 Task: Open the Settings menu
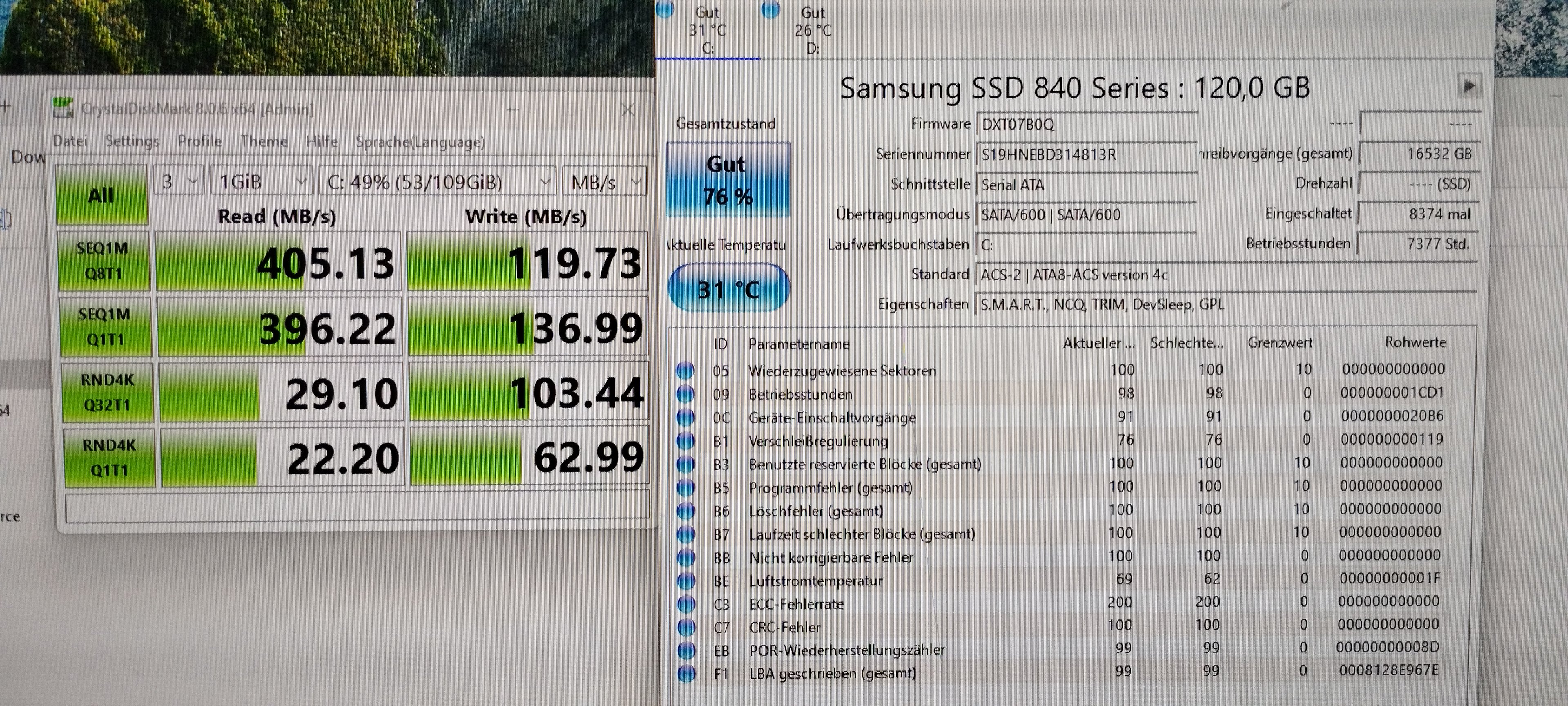point(132,141)
